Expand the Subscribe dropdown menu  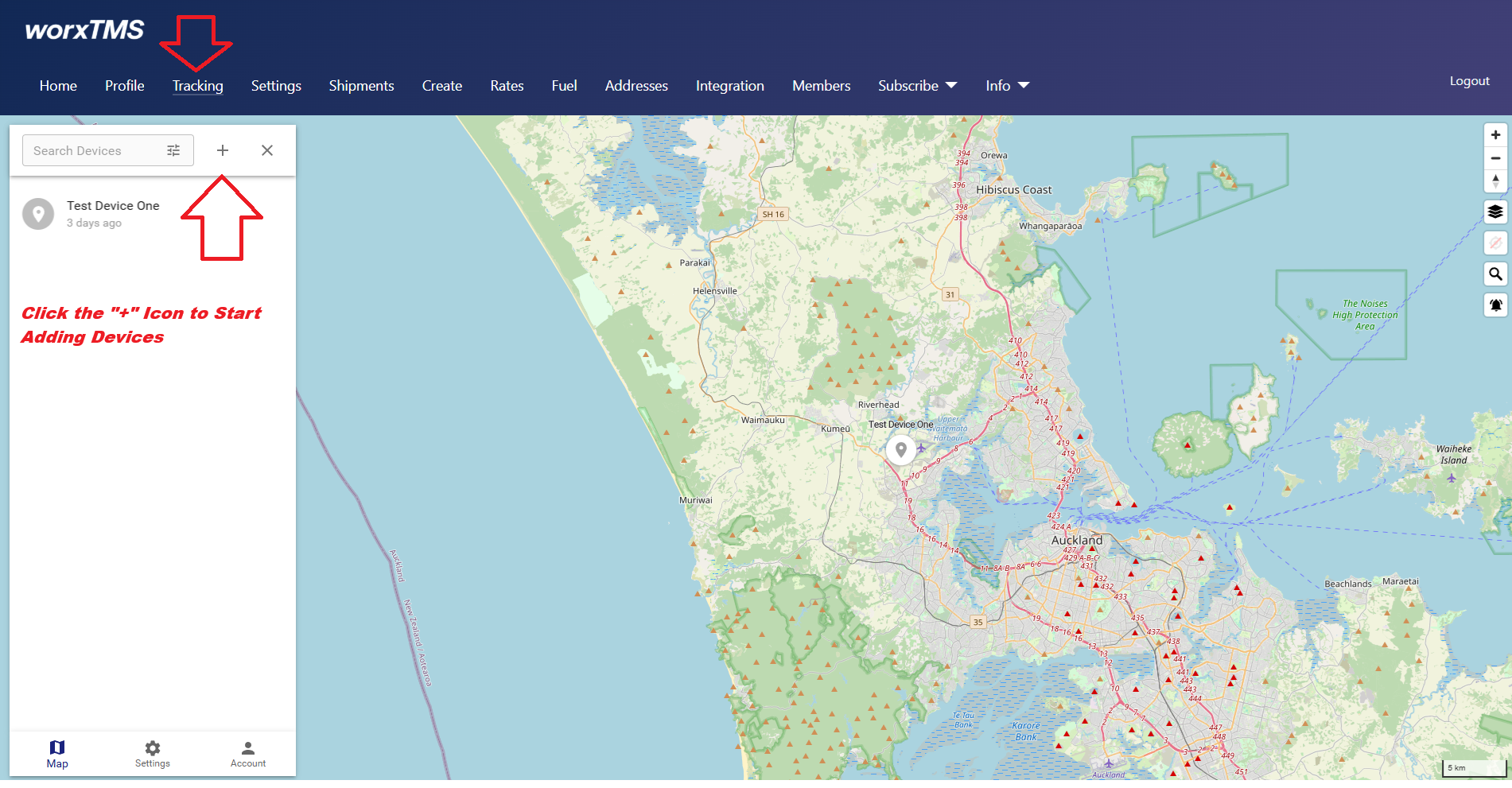tap(916, 86)
